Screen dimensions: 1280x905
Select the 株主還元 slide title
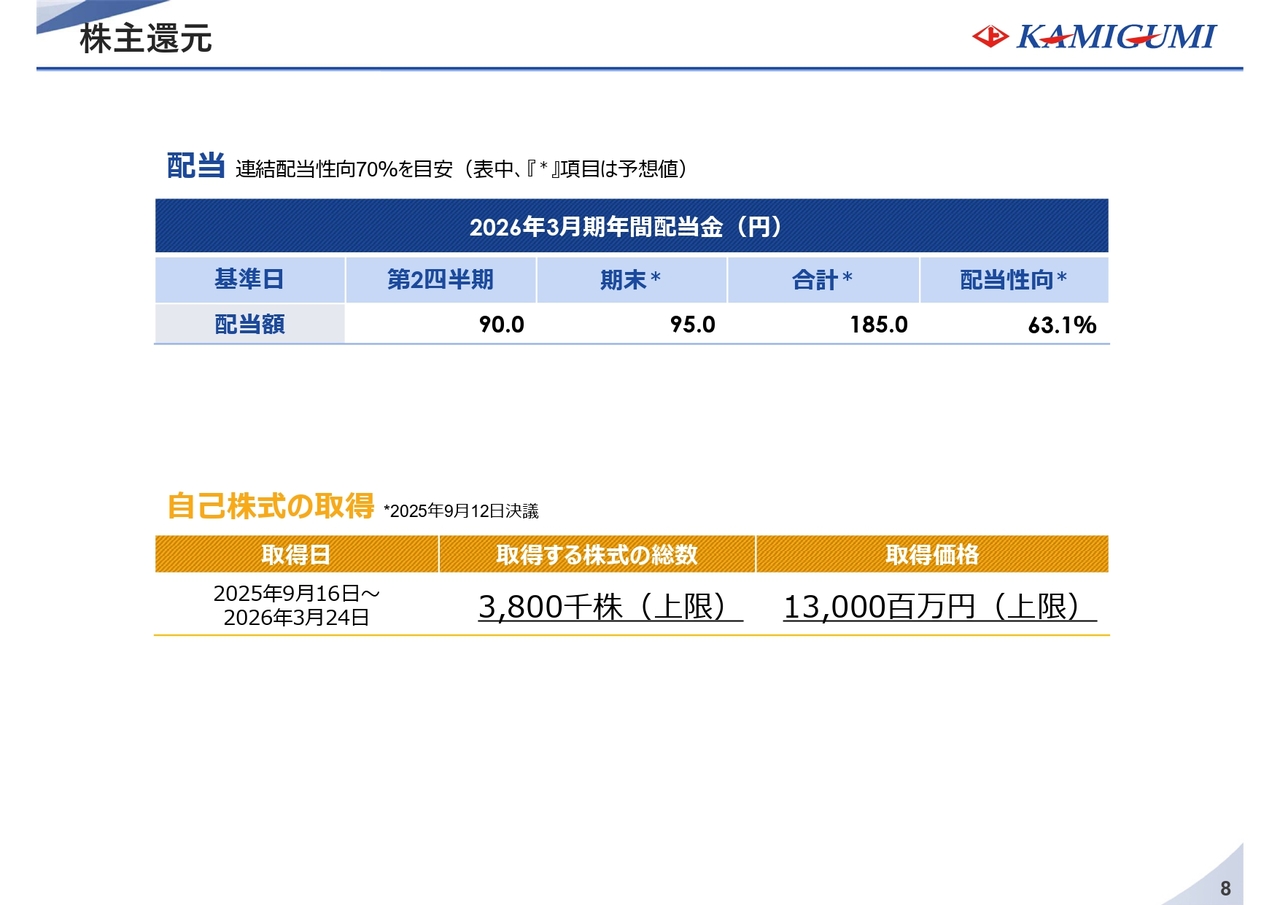146,40
